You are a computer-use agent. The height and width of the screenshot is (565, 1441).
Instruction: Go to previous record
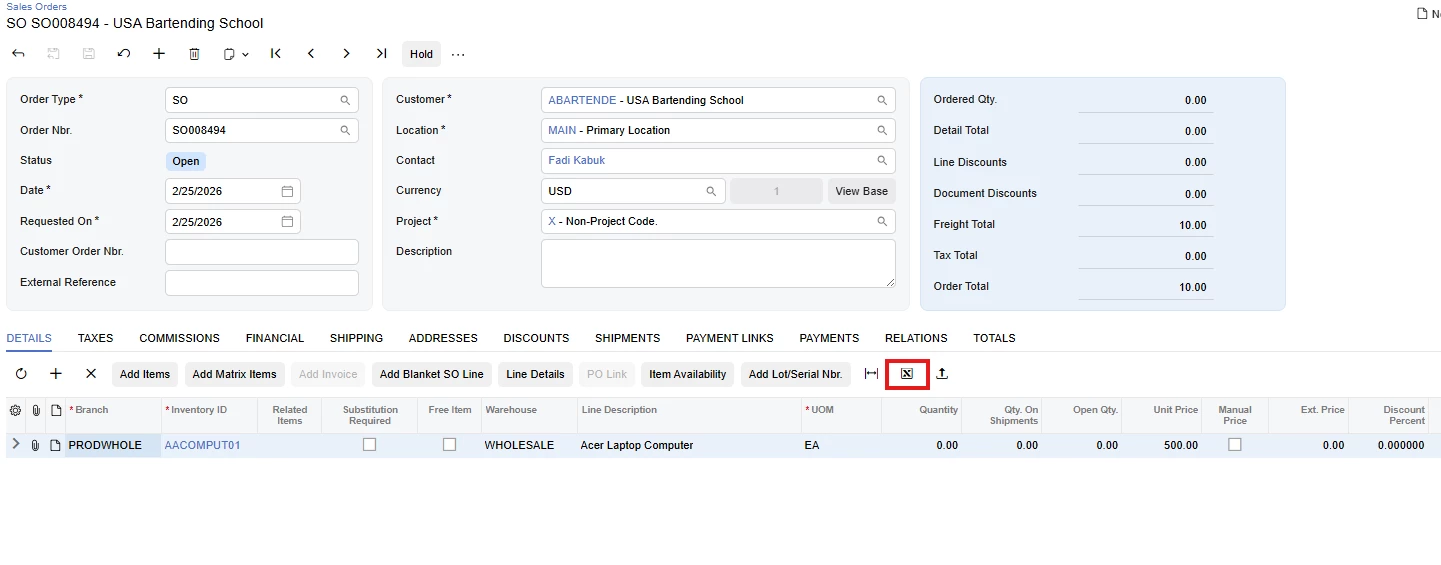pos(311,54)
